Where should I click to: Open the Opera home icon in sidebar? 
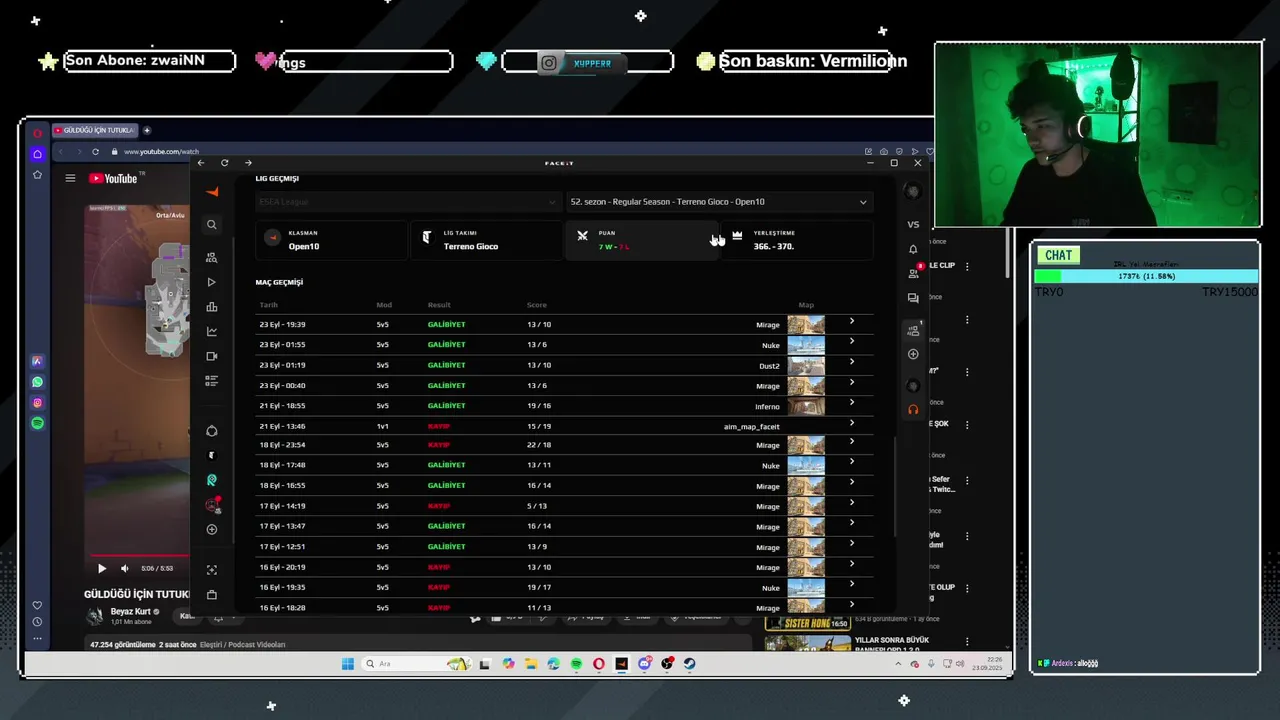point(37,154)
